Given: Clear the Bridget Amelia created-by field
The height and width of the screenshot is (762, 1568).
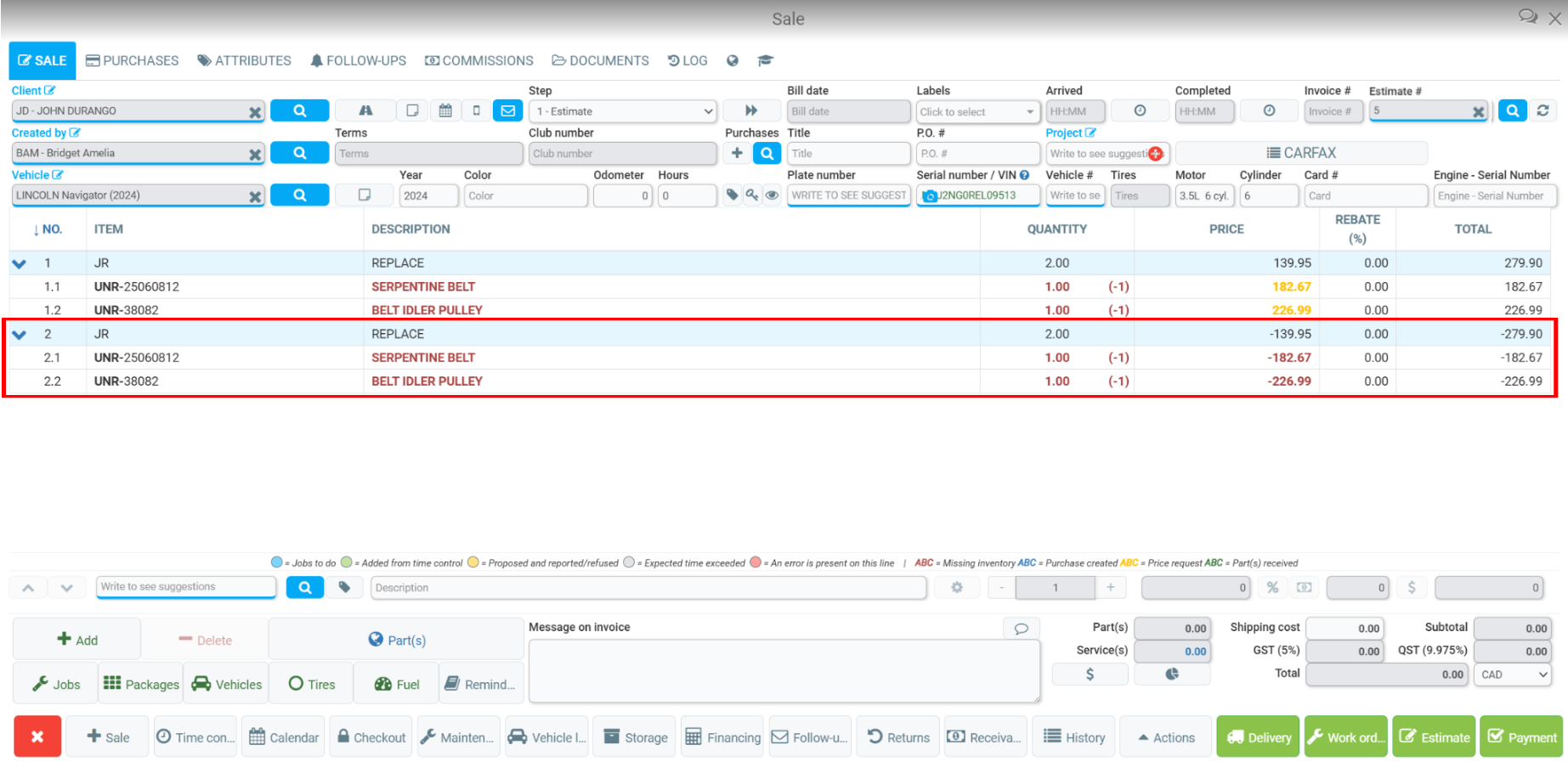Looking at the screenshot, I should point(255,155).
